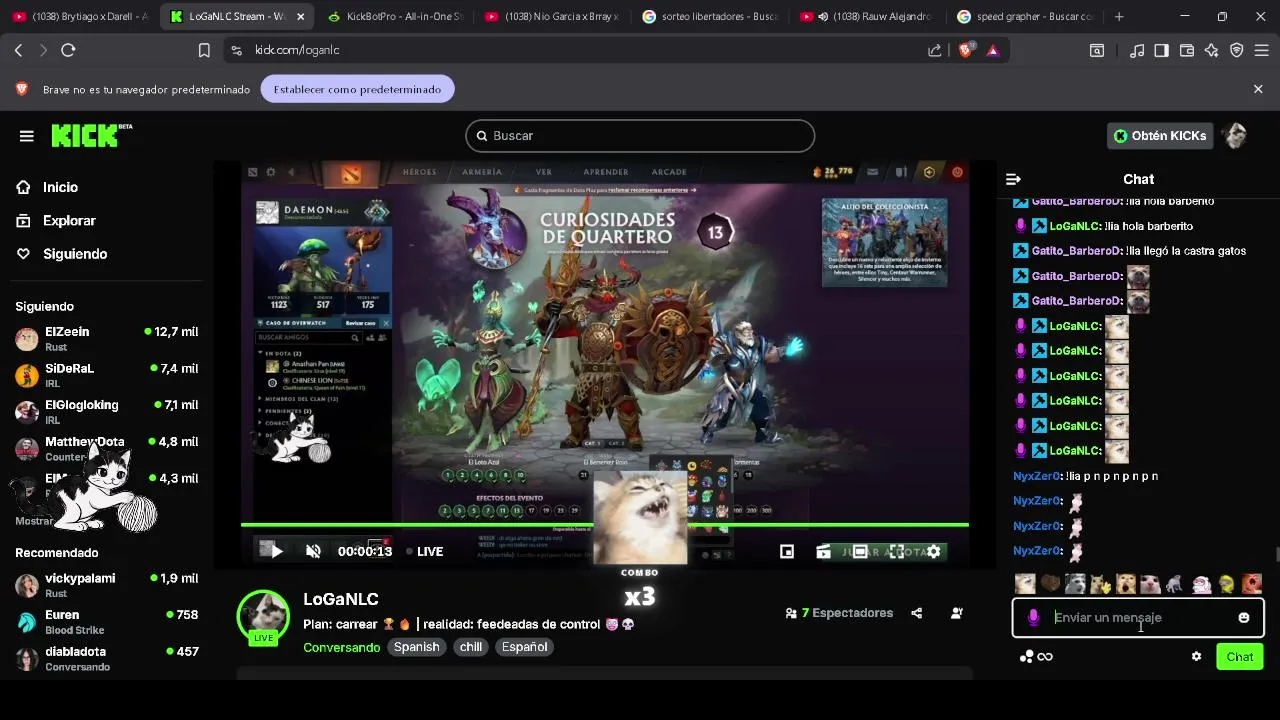The height and width of the screenshot is (720, 1280).
Task: Enable picture-in-picture mini player
Action: click(787, 551)
